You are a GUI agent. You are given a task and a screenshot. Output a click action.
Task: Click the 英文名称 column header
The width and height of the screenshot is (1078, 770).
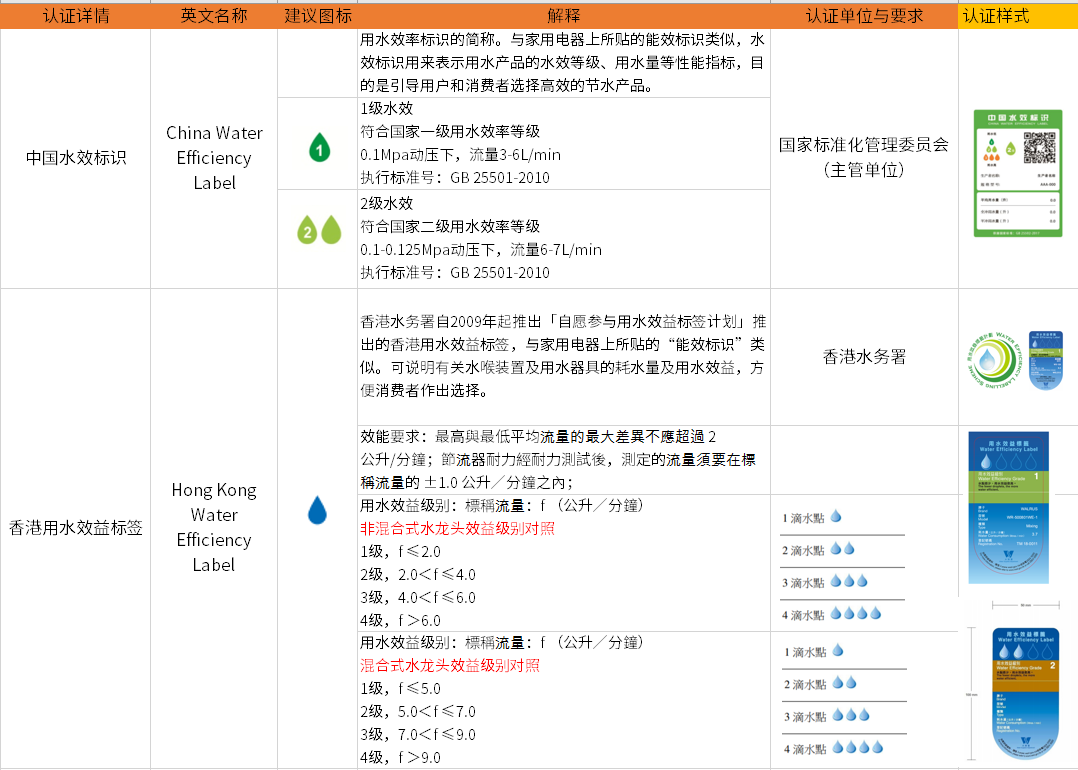click(x=214, y=15)
